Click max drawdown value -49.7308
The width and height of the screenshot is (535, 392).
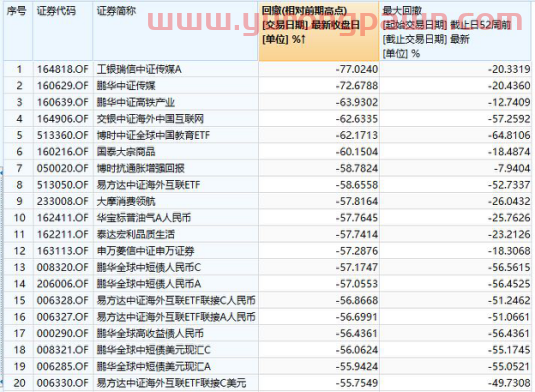pos(509,383)
